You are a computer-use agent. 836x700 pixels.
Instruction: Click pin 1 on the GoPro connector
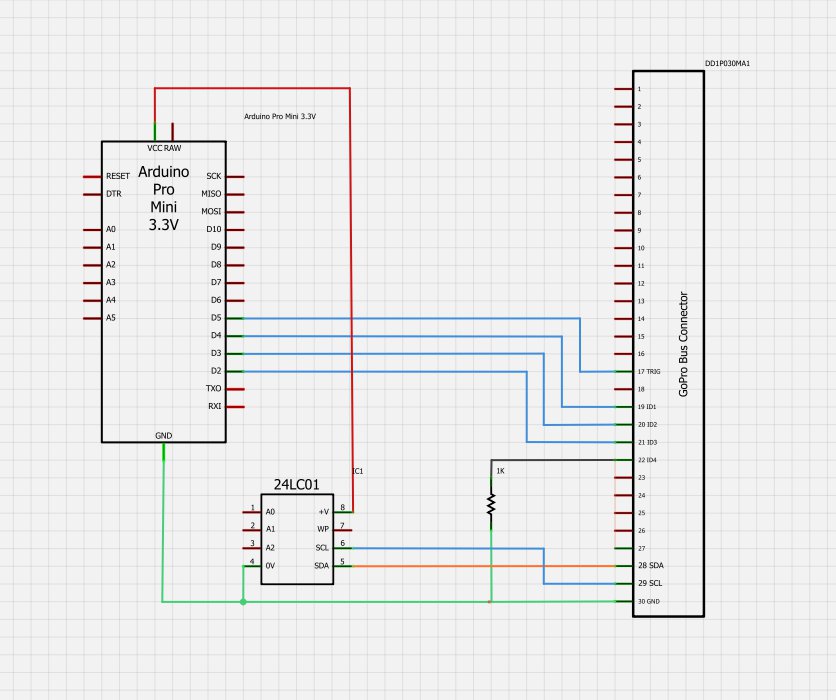point(622,89)
